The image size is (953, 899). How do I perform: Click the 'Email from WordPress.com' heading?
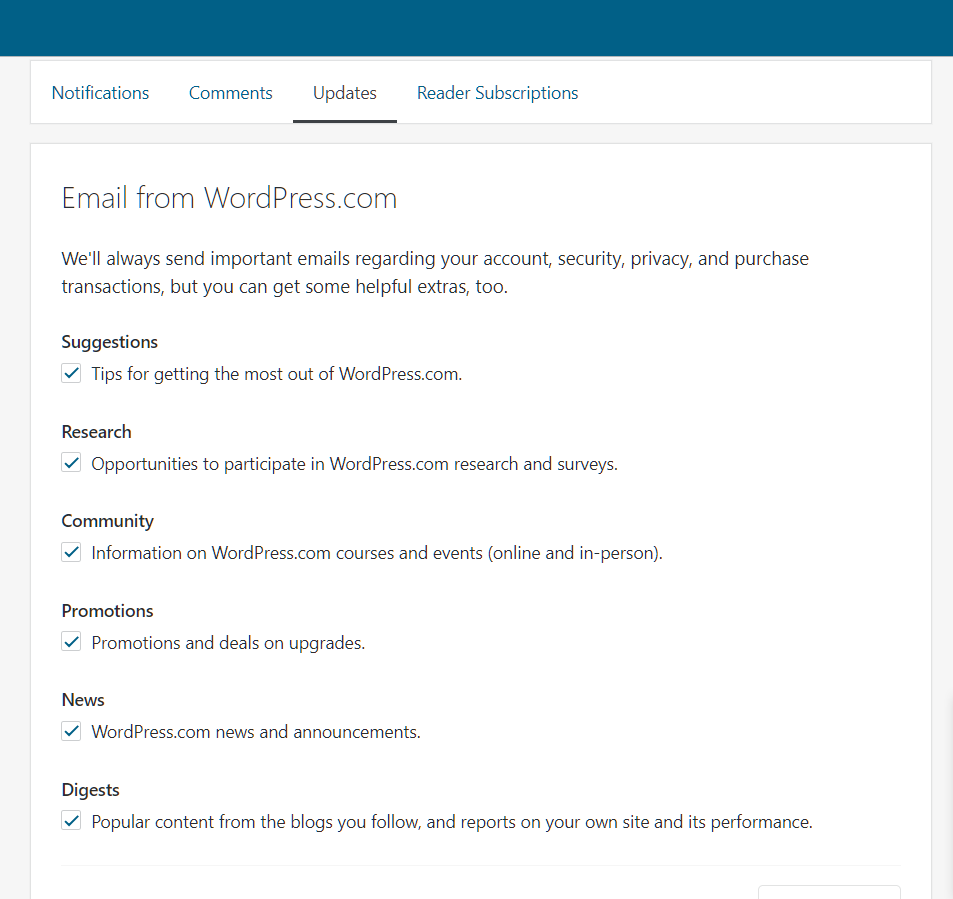tap(229, 198)
